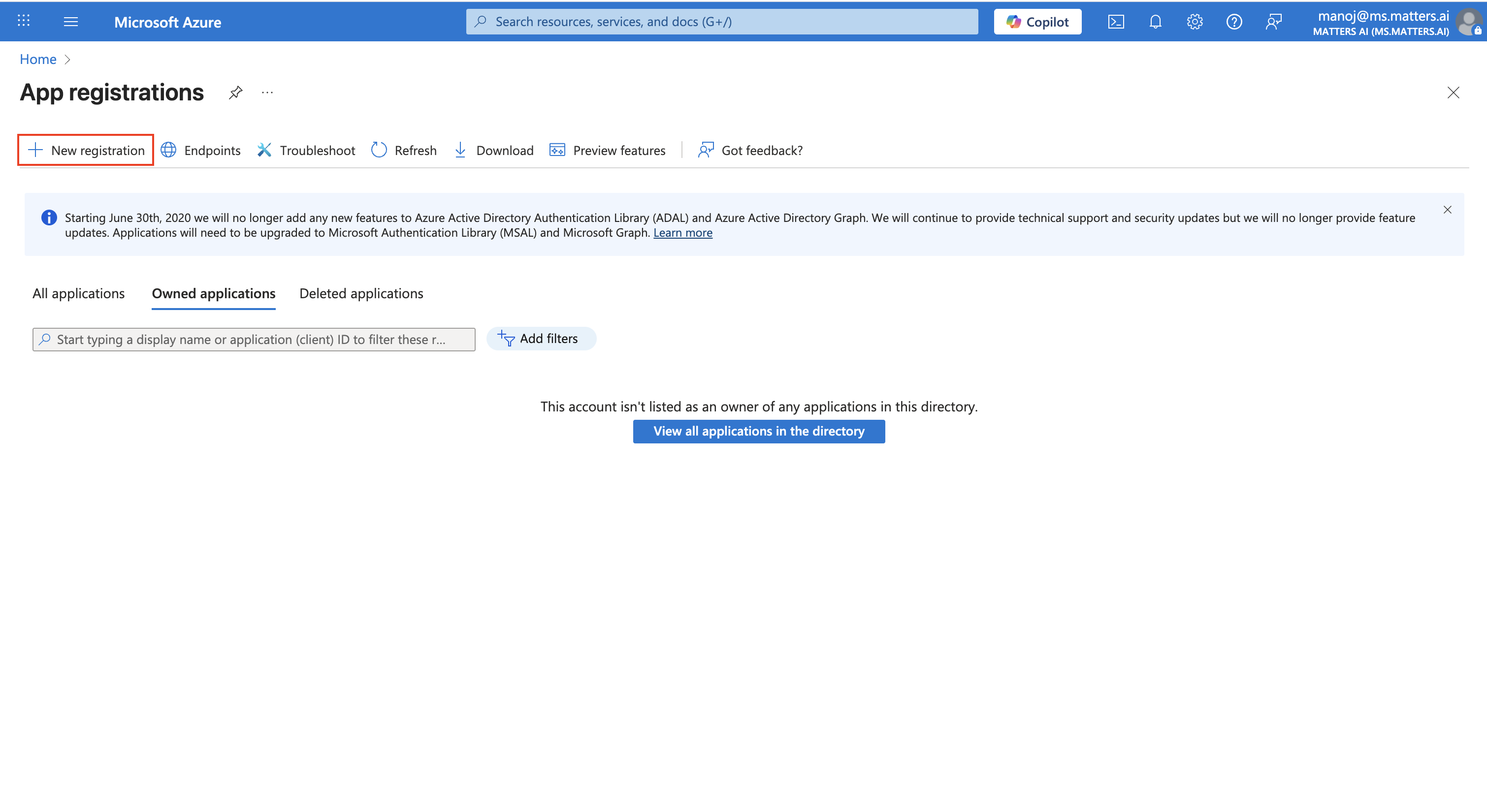Download the applications list
Image resolution: width=1487 pixels, height=812 pixels.
494,150
